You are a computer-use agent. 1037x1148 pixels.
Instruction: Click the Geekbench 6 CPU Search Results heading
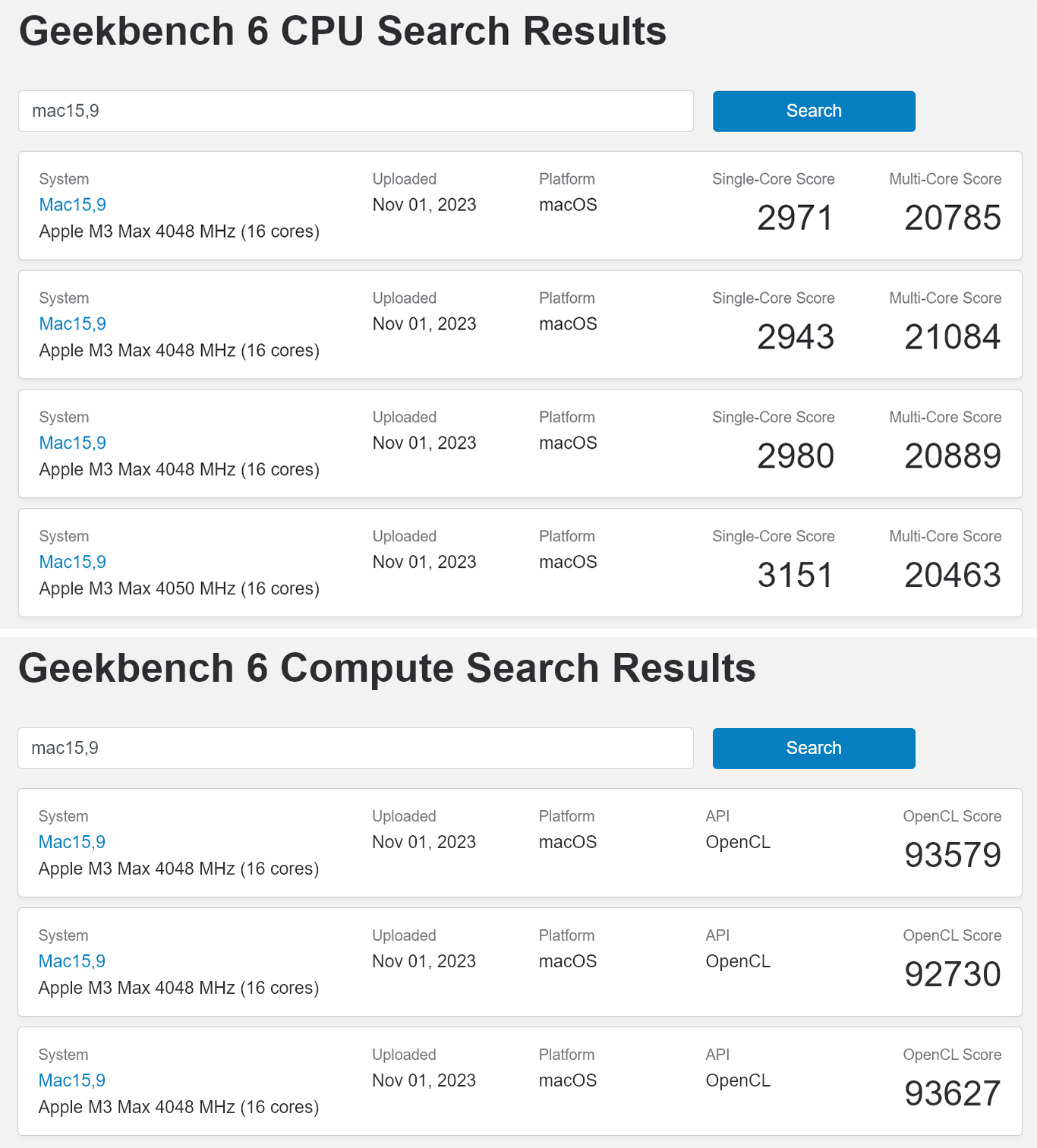point(342,31)
